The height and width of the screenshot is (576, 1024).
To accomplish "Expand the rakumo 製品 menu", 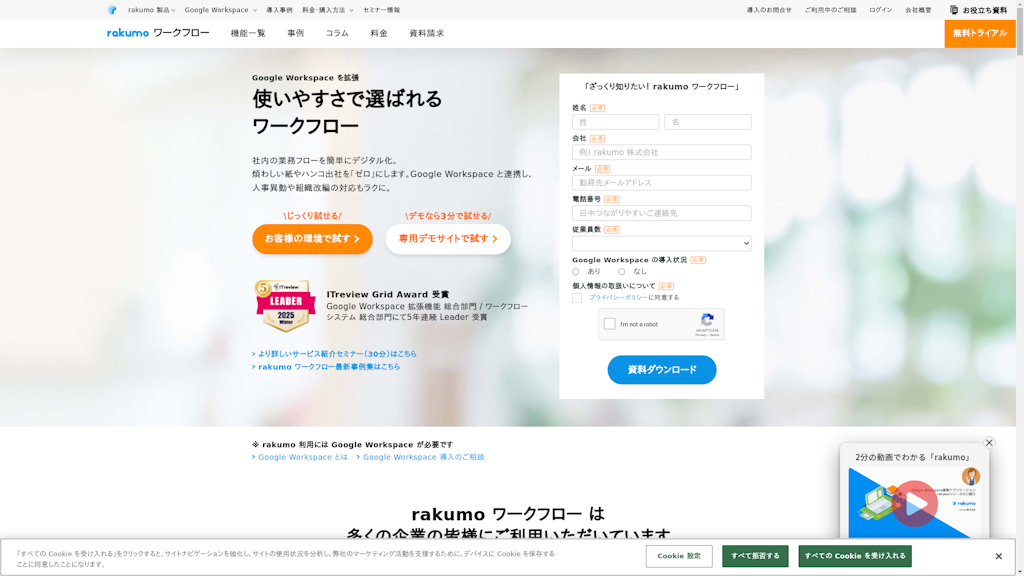I will point(151,10).
